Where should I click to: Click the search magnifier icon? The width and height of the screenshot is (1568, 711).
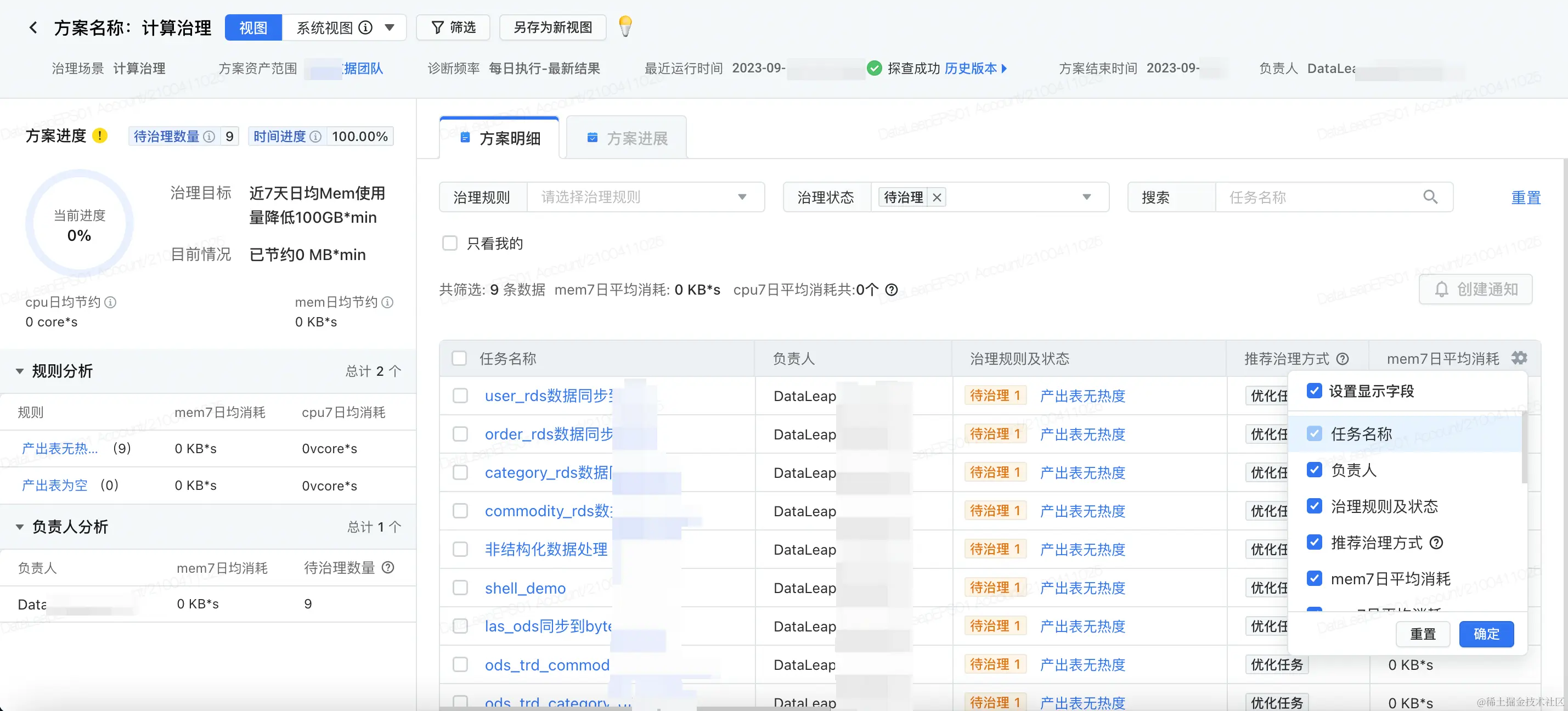click(1430, 198)
